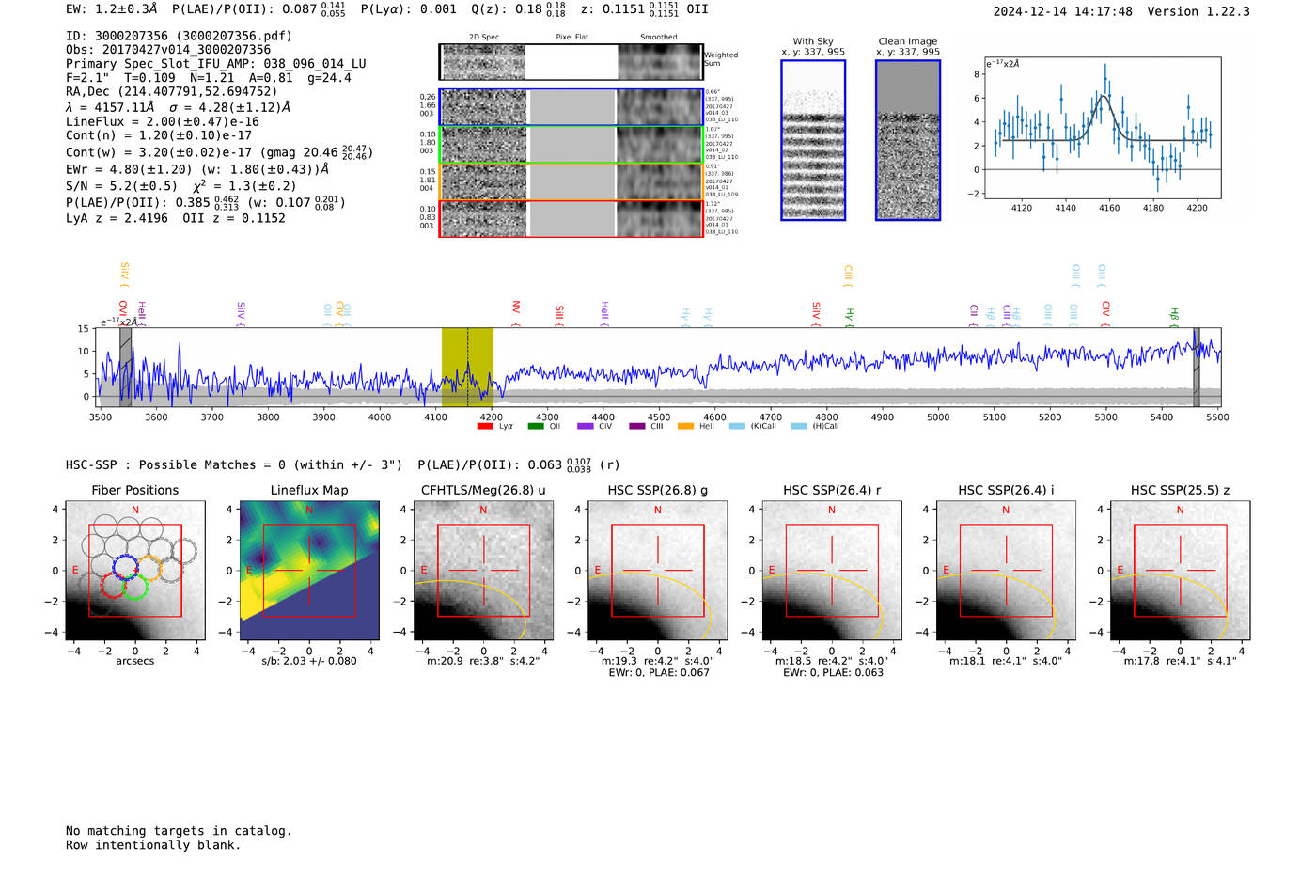Click the 's/b: 2.03 +/- 0.080' caption
The height and width of the screenshot is (896, 1316).
(309, 661)
